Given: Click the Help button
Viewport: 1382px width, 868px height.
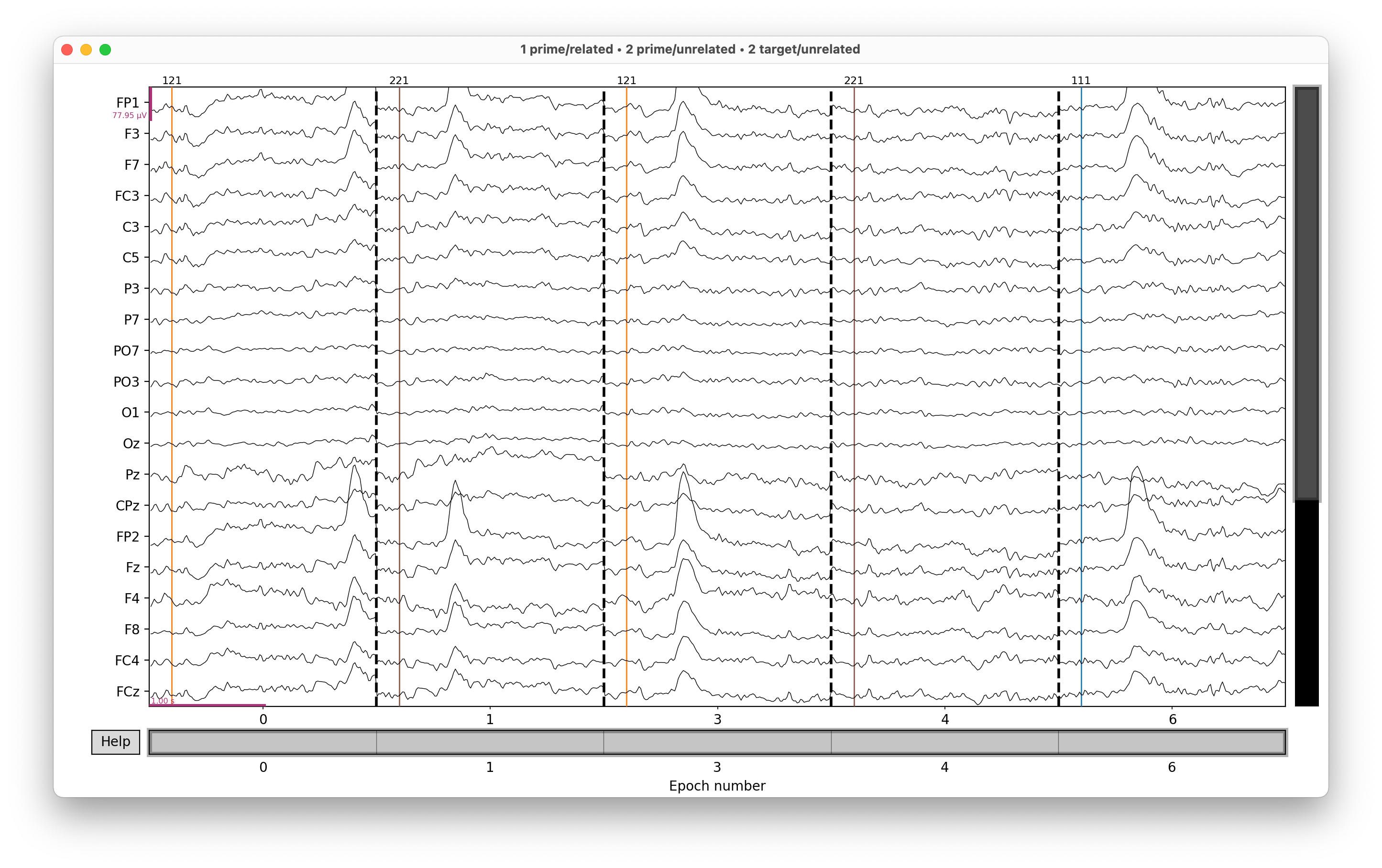Looking at the screenshot, I should 115,742.
